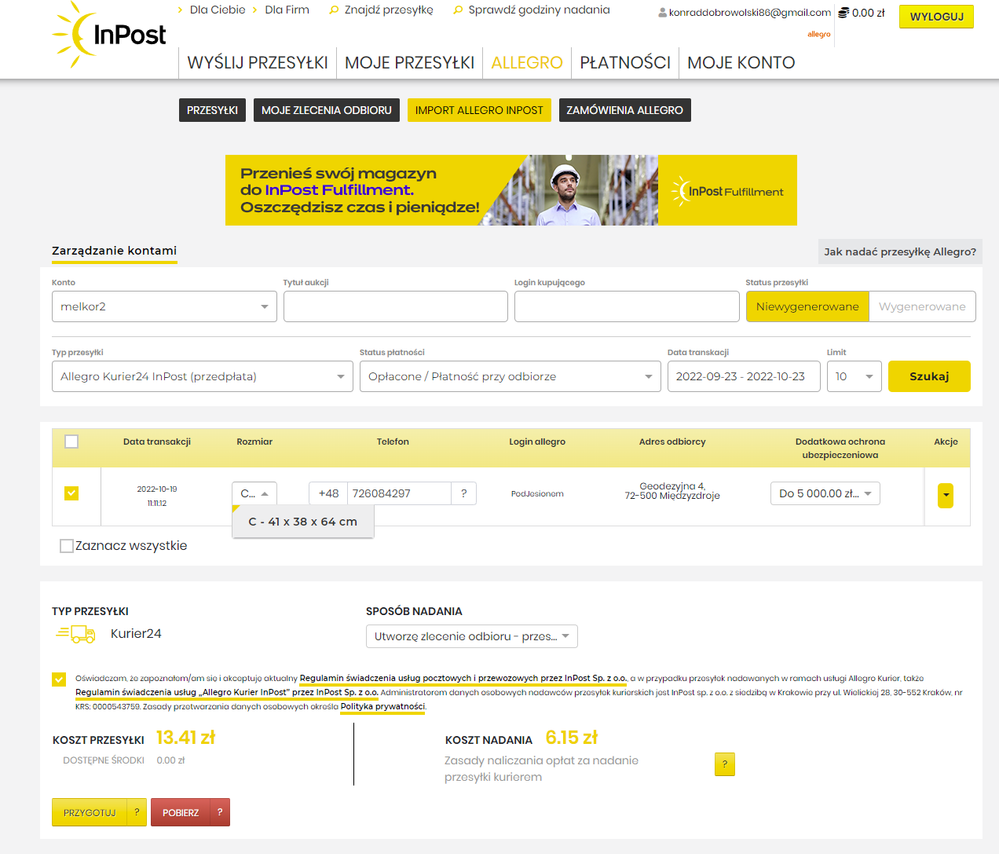
Task: Open the Znajdź przesyłkę link
Action: tap(389, 10)
